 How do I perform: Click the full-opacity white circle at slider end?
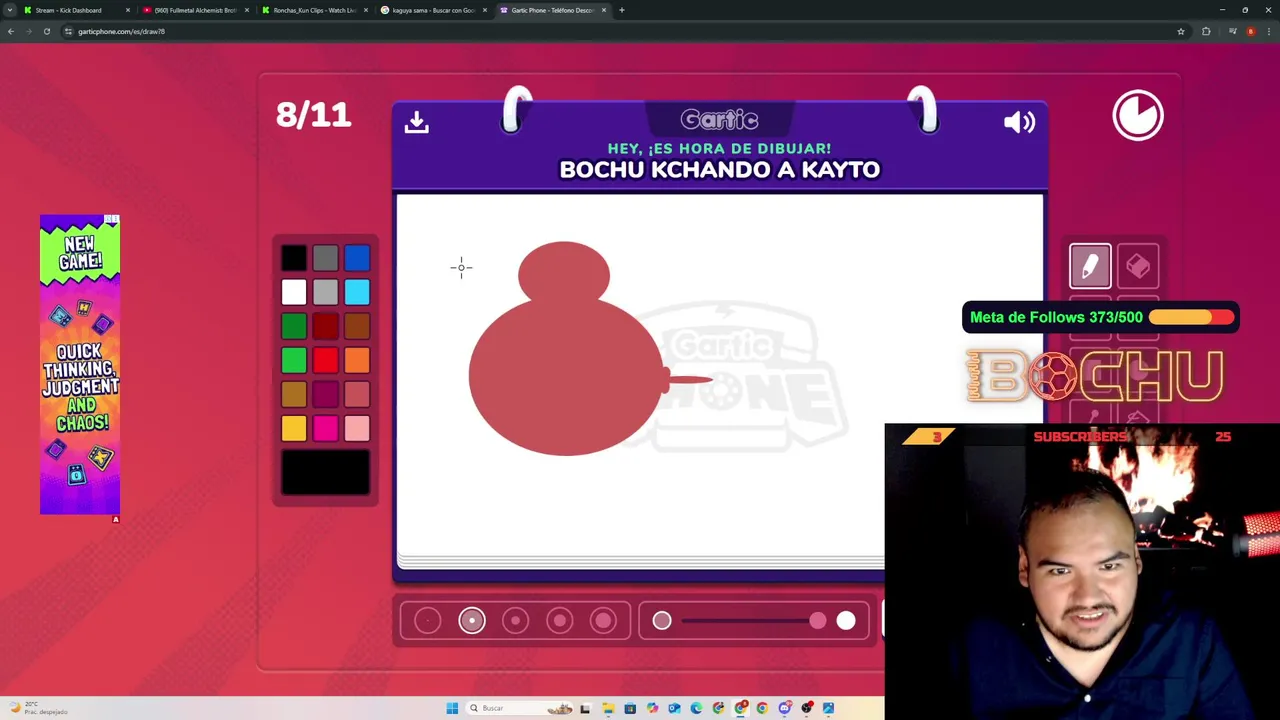(x=846, y=621)
